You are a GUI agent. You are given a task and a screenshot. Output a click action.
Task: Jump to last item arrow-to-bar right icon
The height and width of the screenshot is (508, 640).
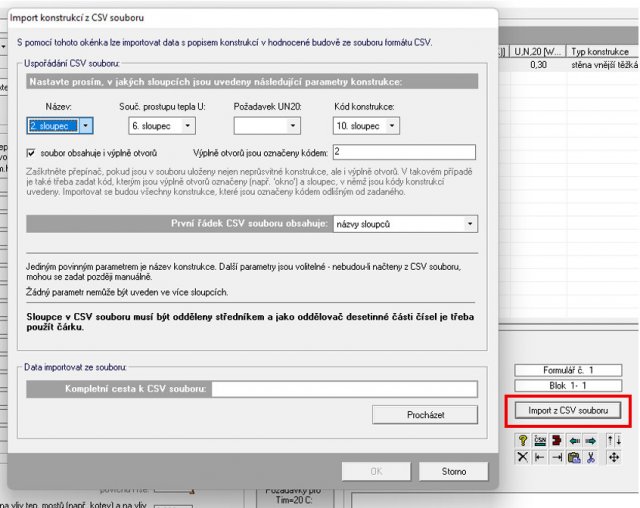(557, 457)
